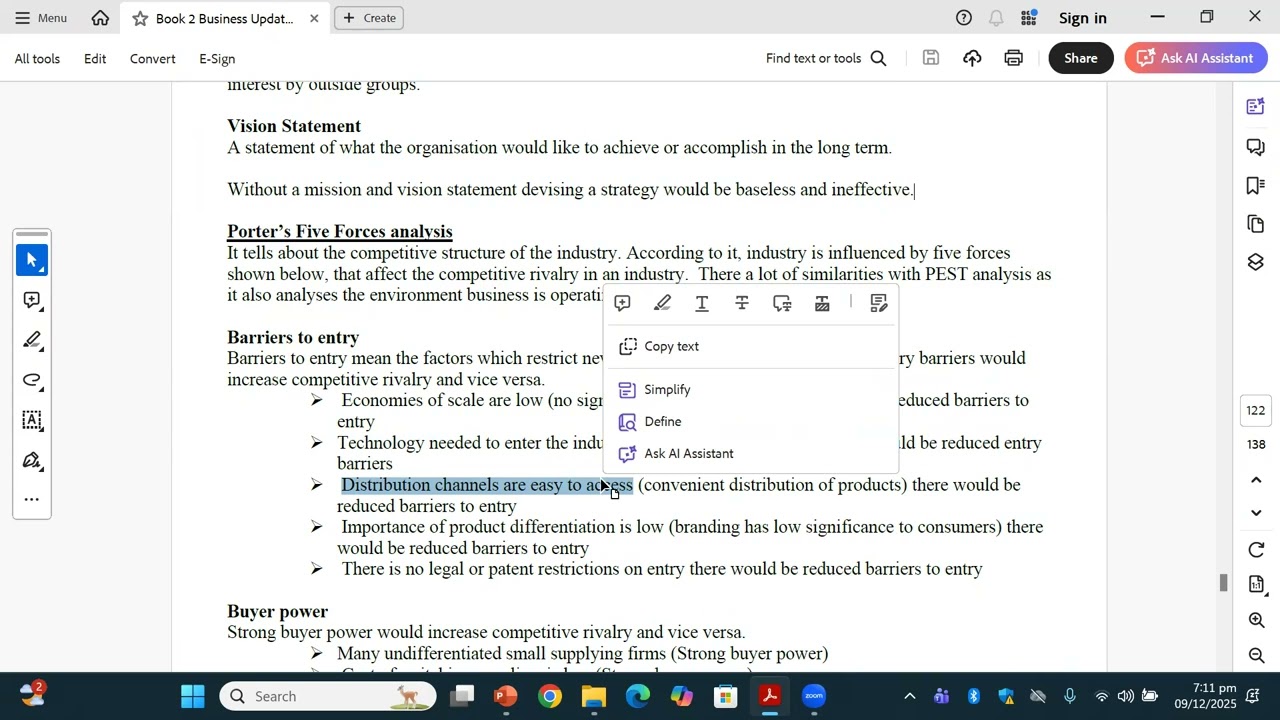
Task: Print the document
Action: tap(1014, 58)
